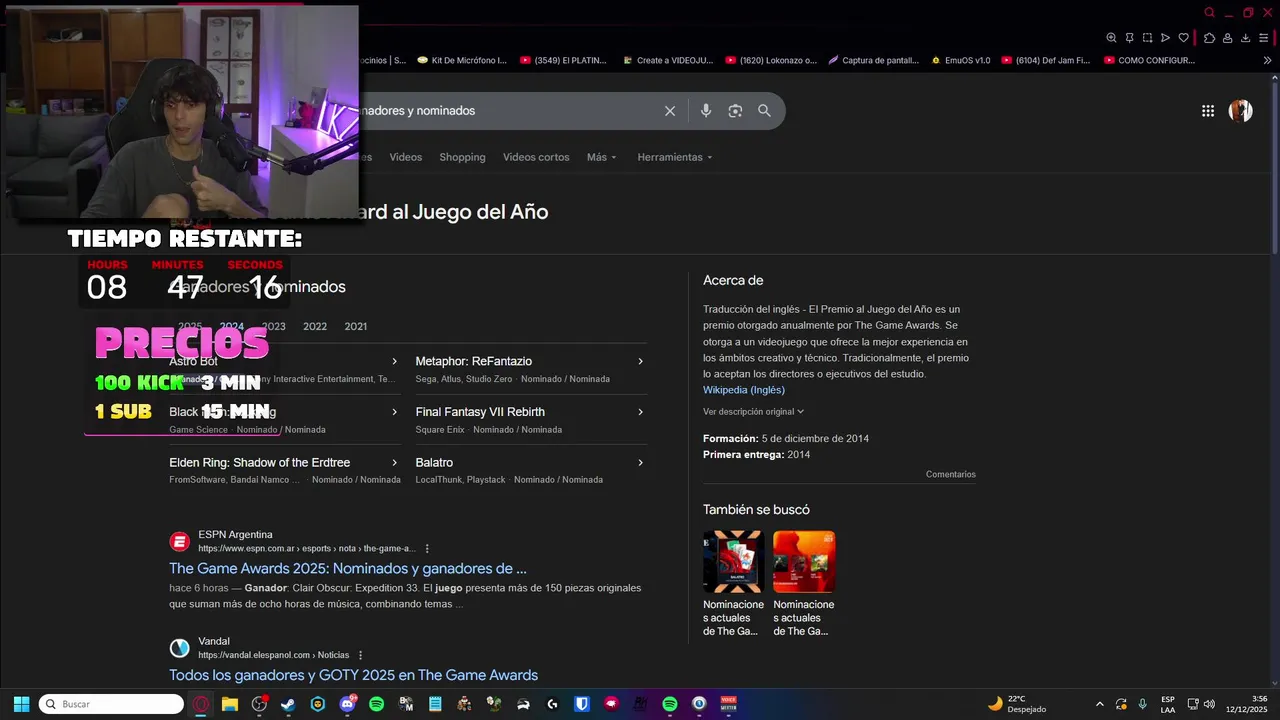Open Bitwarden shield icon in taskbar
The height and width of the screenshot is (720, 1280).
pyautogui.click(x=581, y=704)
